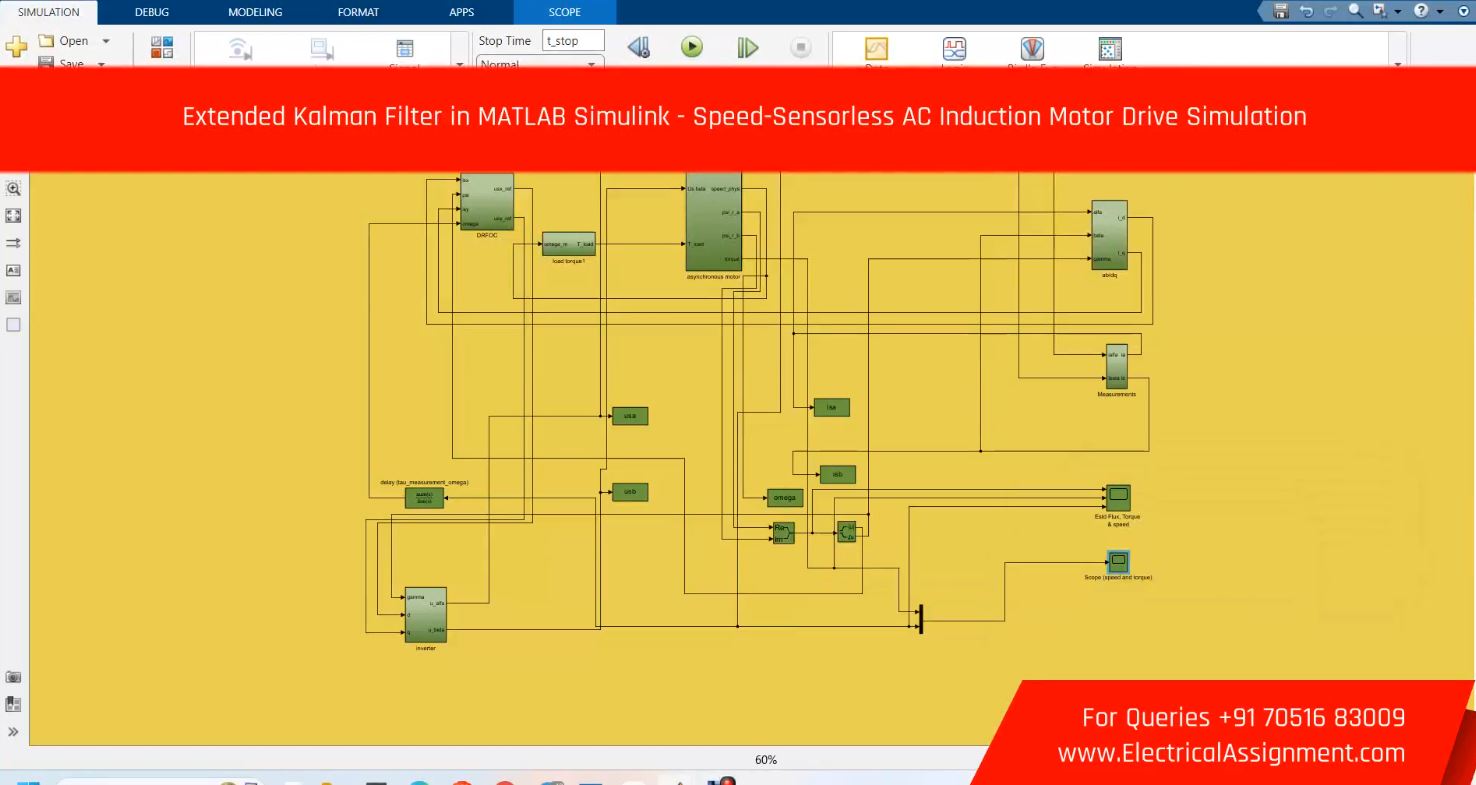Click the Stop Time input field
Image resolution: width=1476 pixels, height=785 pixels.
point(573,41)
